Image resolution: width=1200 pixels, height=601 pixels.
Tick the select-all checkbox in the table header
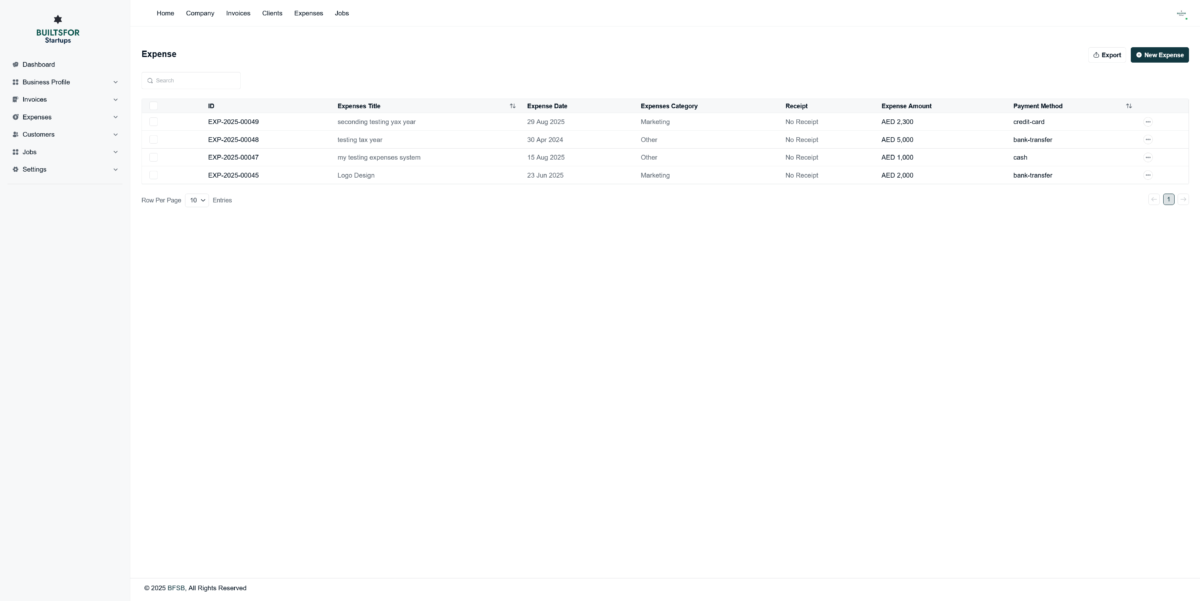click(154, 106)
